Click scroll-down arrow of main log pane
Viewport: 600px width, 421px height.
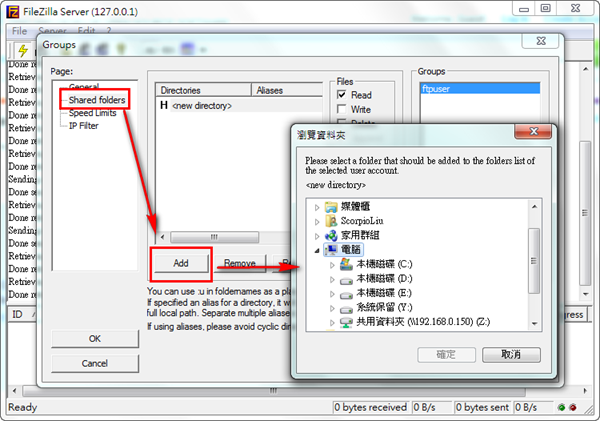coord(585,294)
